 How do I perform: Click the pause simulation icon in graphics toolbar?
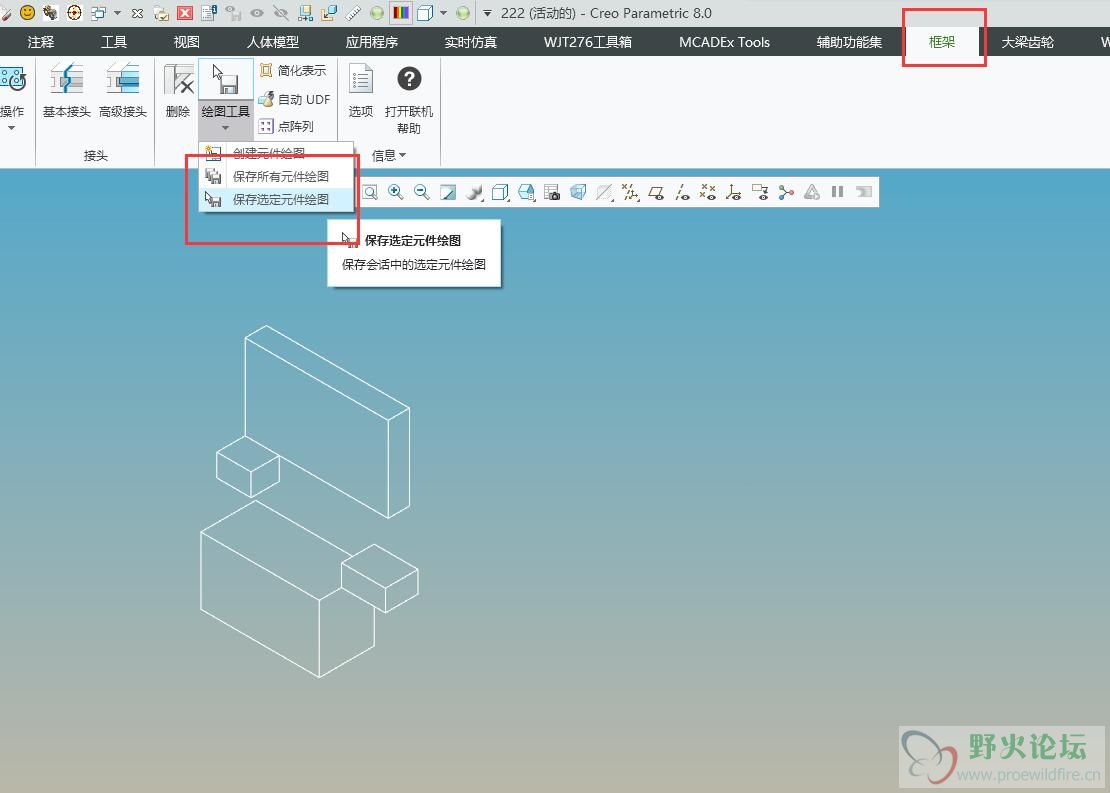click(837, 192)
